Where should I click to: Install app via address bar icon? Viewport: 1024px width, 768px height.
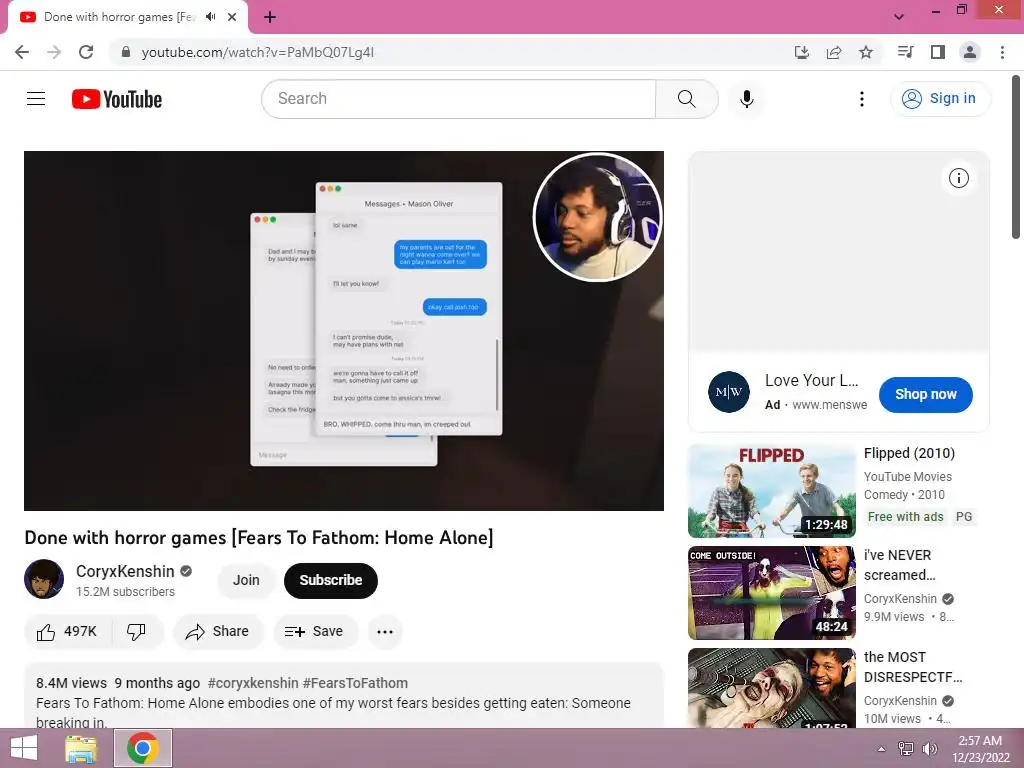[x=802, y=52]
